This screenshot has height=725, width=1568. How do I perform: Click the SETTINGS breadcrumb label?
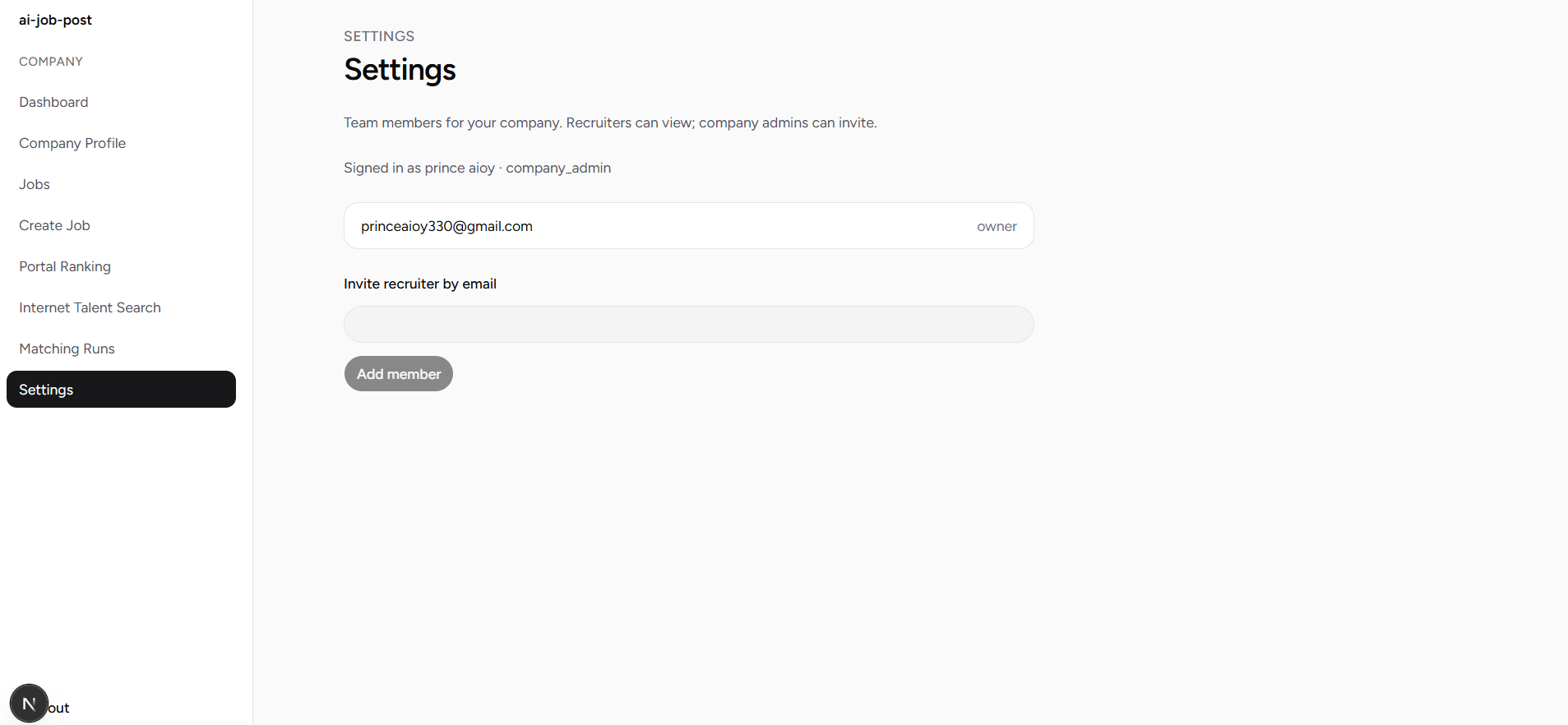[x=379, y=36]
